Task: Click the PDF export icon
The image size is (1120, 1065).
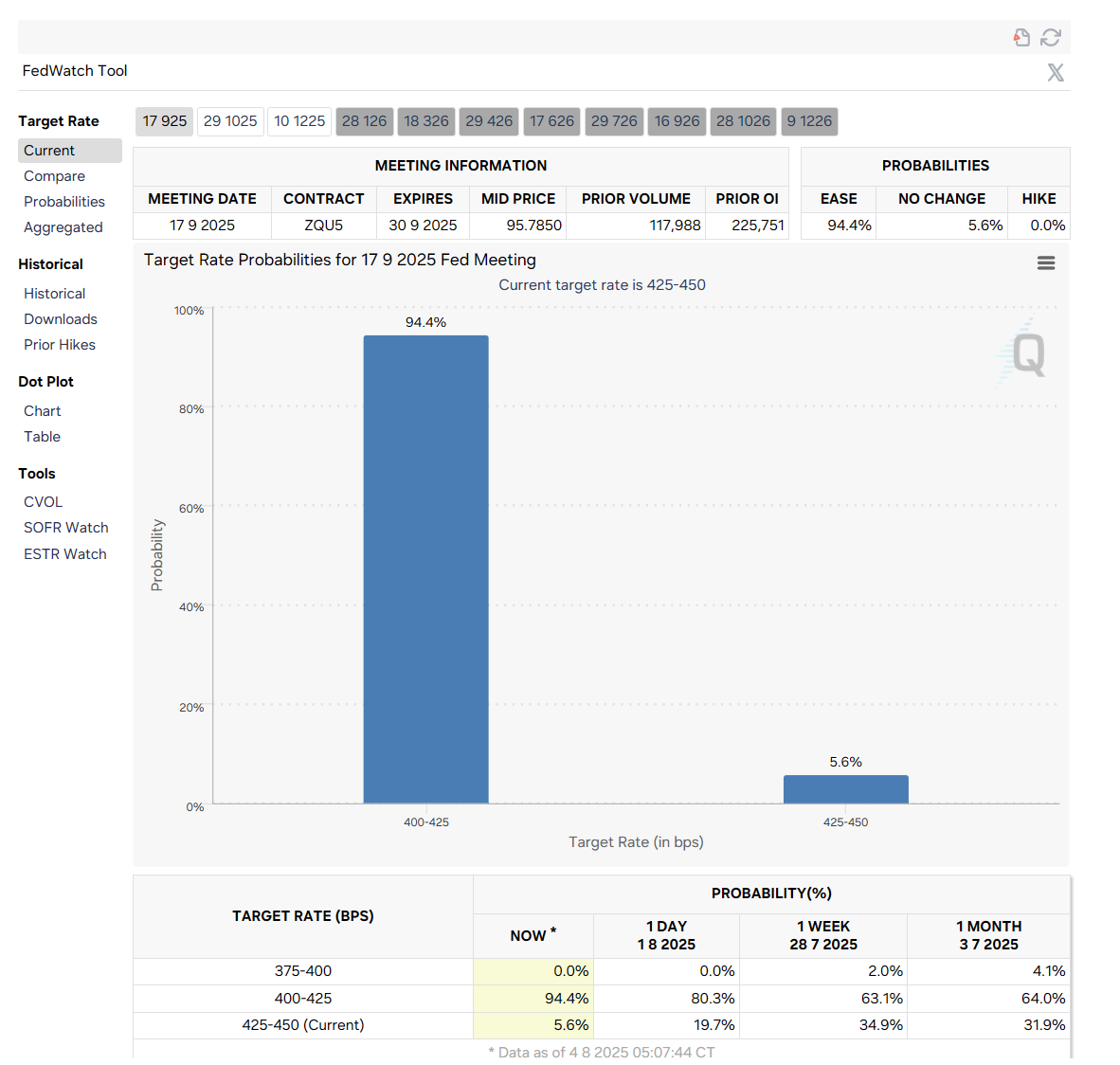Action: click(1021, 38)
